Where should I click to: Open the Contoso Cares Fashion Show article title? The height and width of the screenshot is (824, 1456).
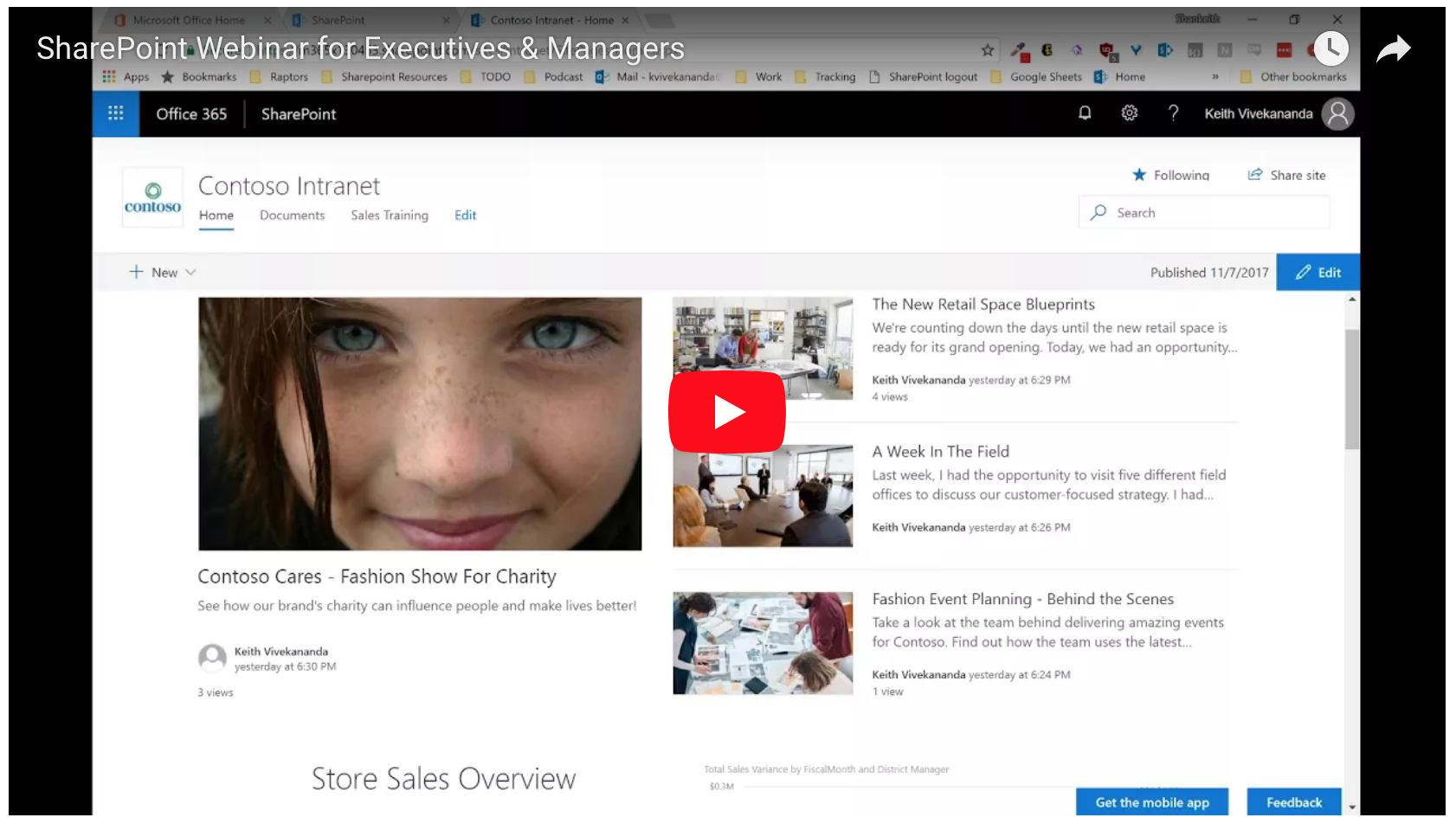377,576
